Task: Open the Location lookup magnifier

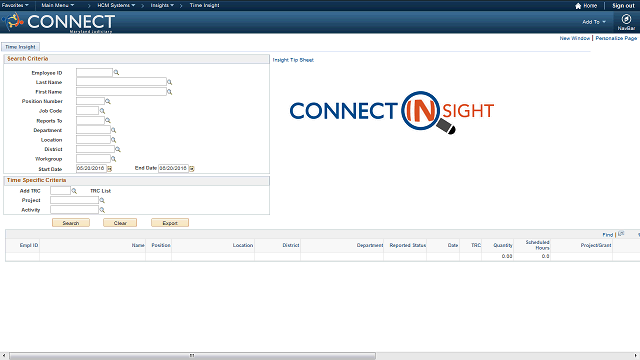Action: [x=114, y=140]
